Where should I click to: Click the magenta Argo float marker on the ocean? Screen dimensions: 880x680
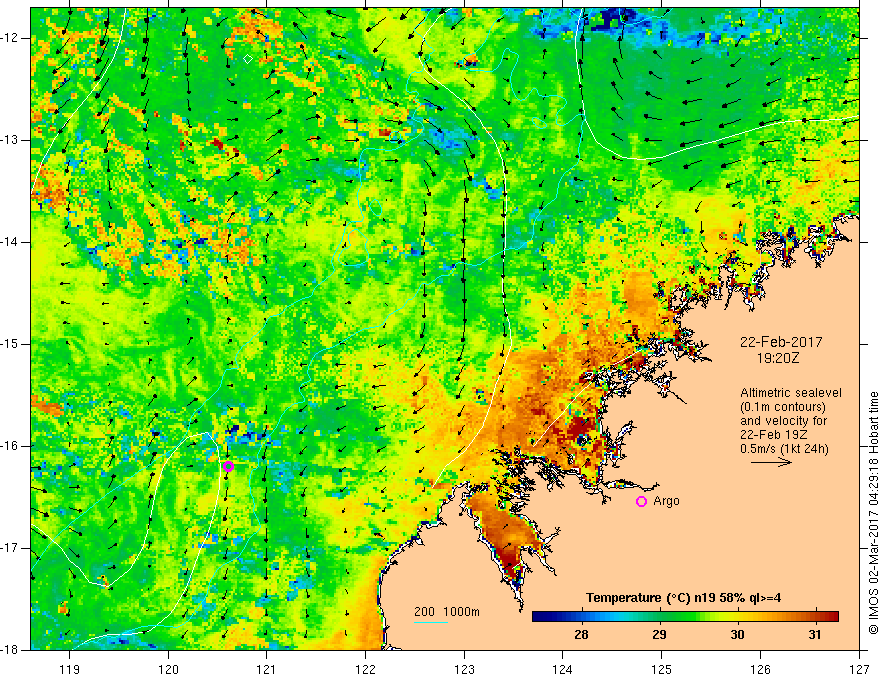coord(228,466)
